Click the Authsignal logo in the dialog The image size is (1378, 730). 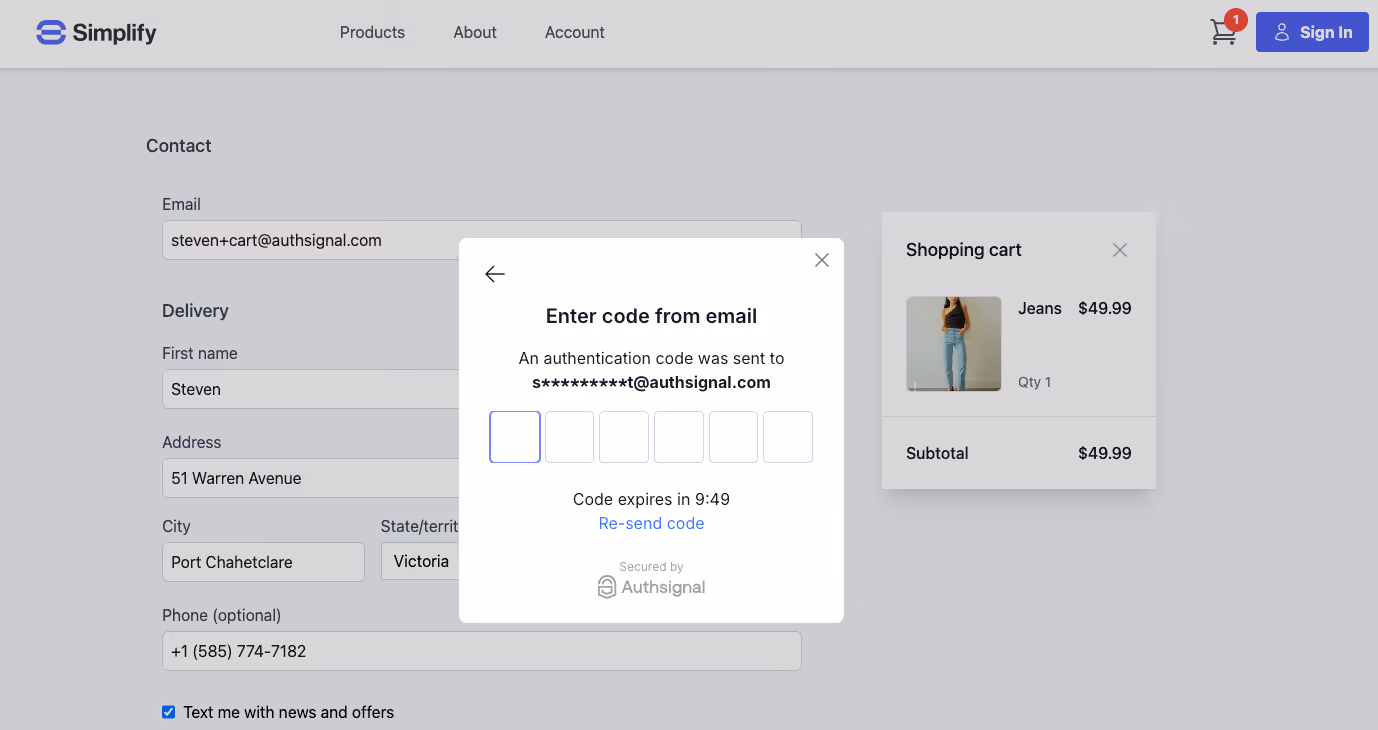(x=651, y=587)
